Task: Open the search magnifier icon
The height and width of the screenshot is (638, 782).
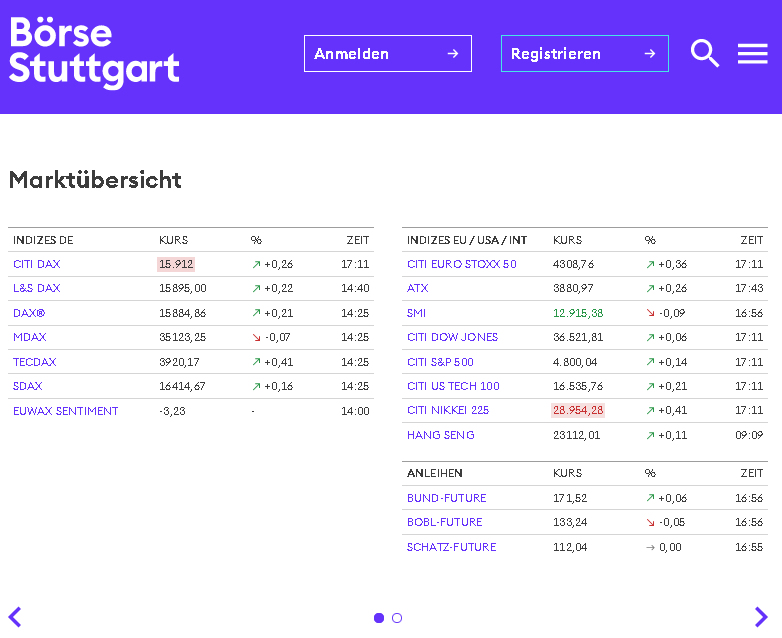Action: coord(705,54)
